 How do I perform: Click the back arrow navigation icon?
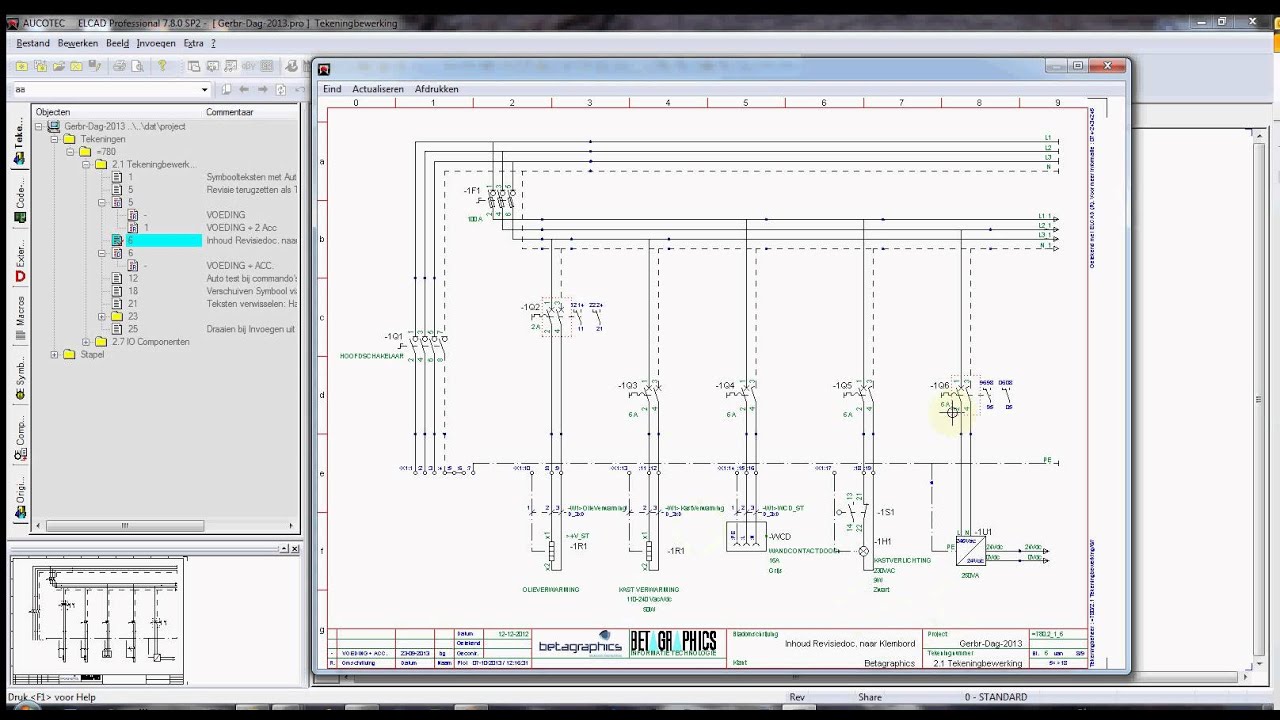[244, 89]
